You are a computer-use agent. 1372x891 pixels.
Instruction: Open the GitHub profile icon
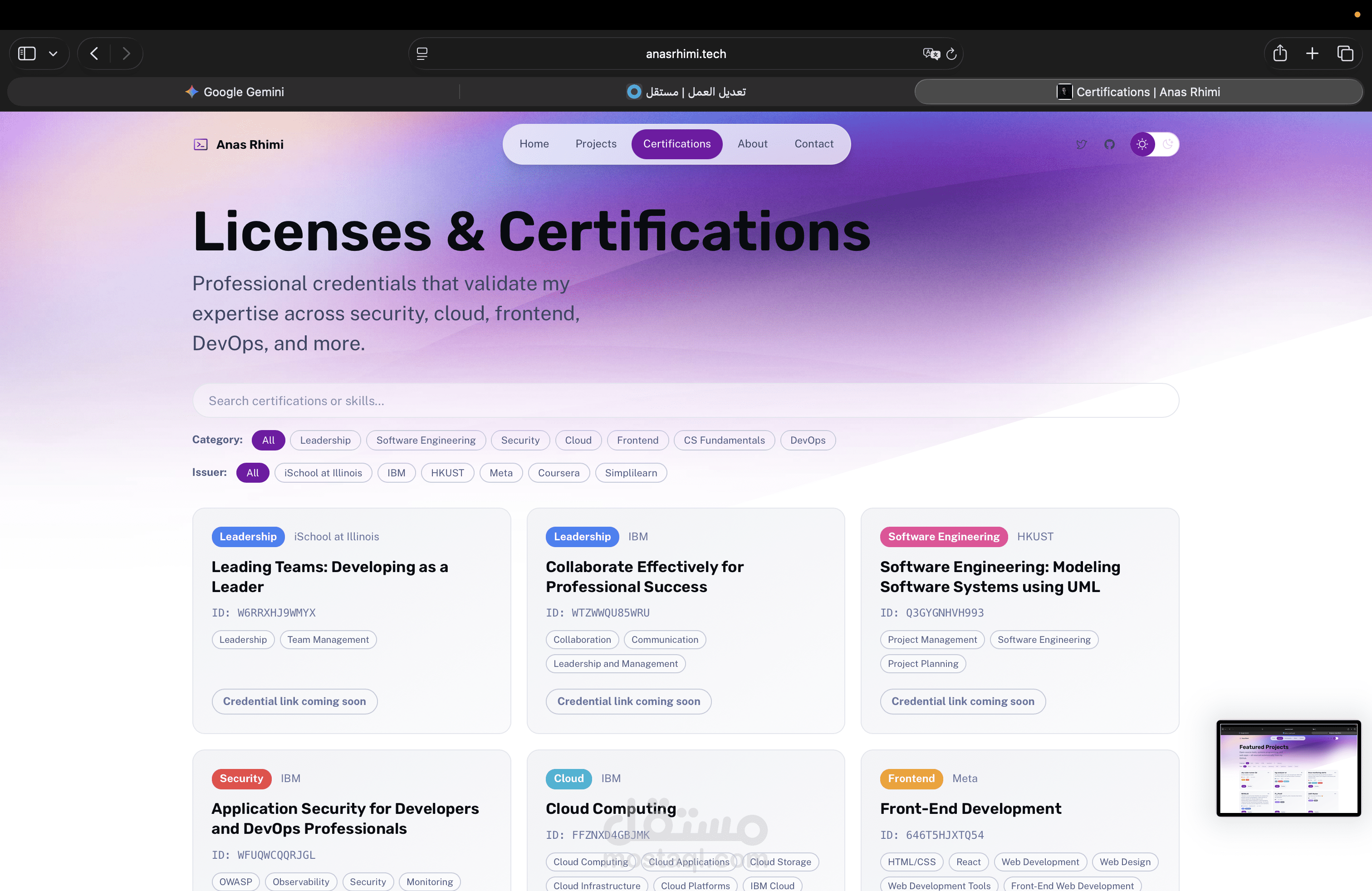point(1109,144)
